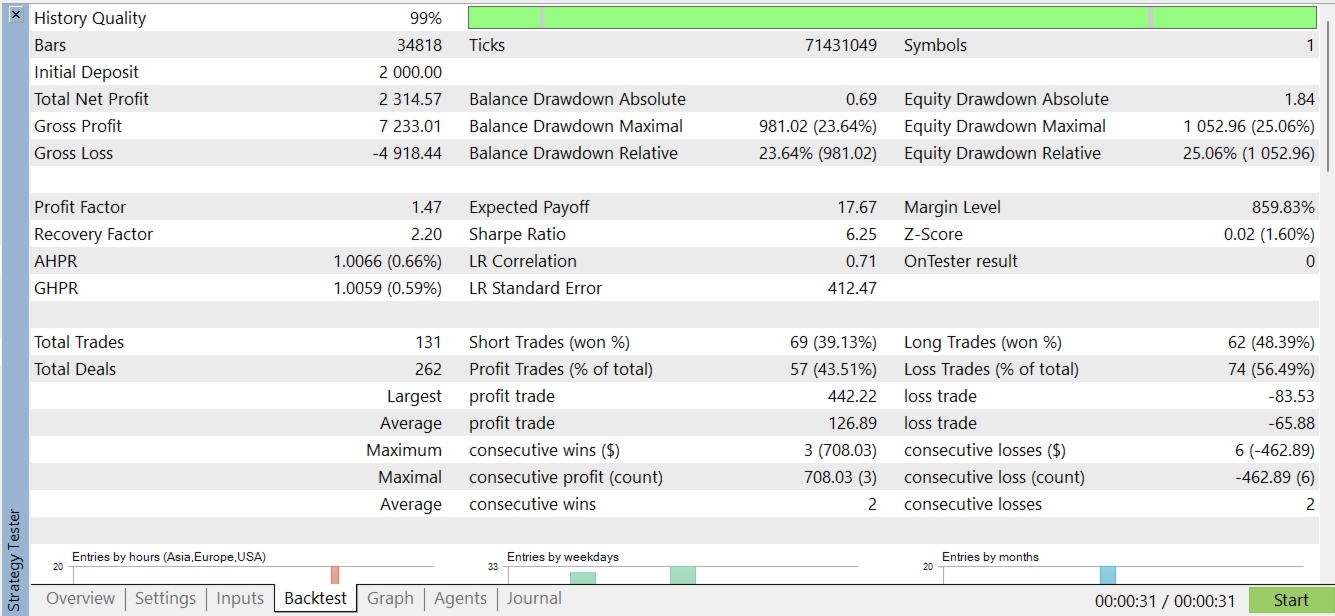Open the Inputs tab
Image resolution: width=1335 pixels, height=616 pixels.
pos(240,599)
